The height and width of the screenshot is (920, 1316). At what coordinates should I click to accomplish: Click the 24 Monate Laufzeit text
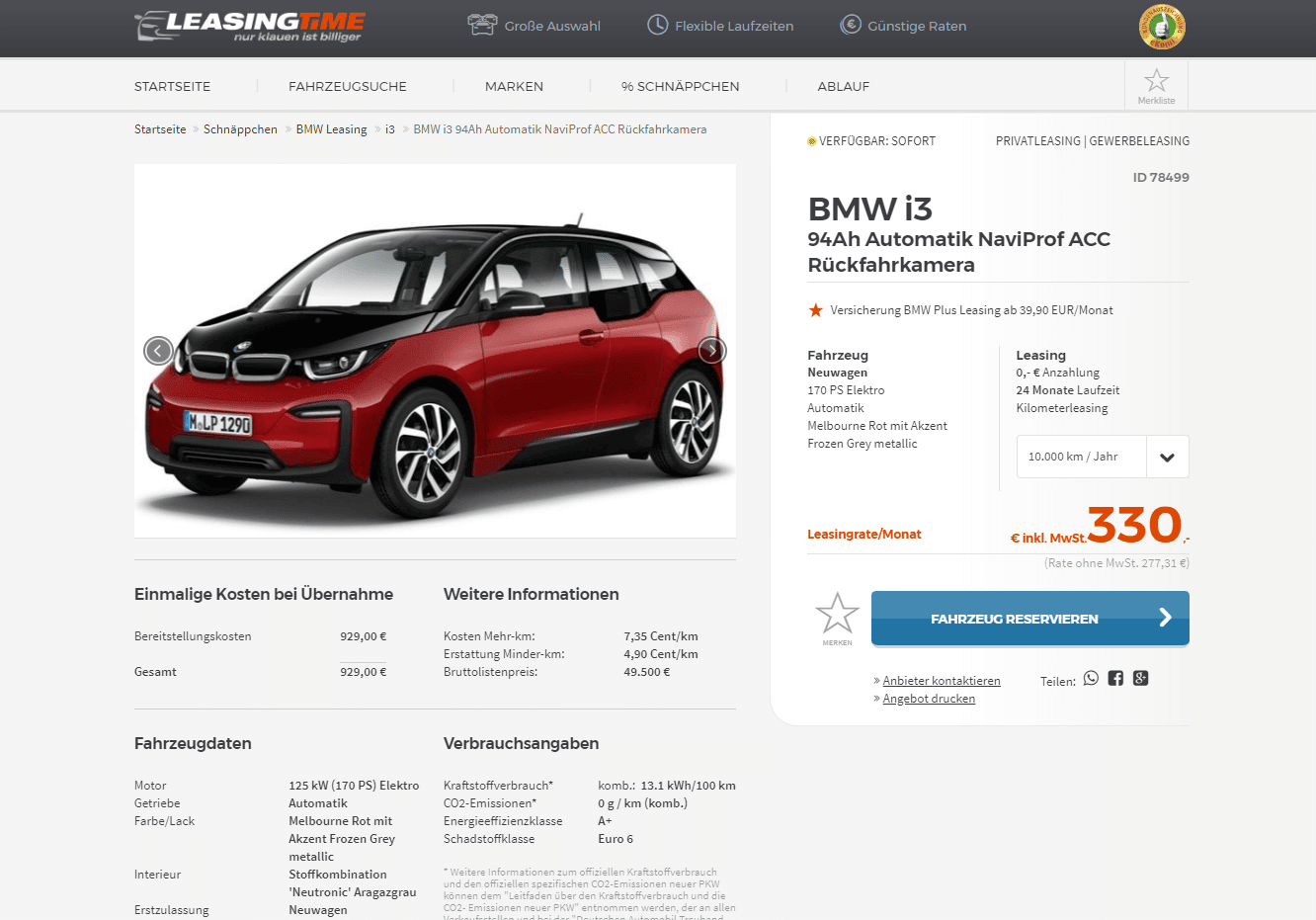click(1068, 390)
